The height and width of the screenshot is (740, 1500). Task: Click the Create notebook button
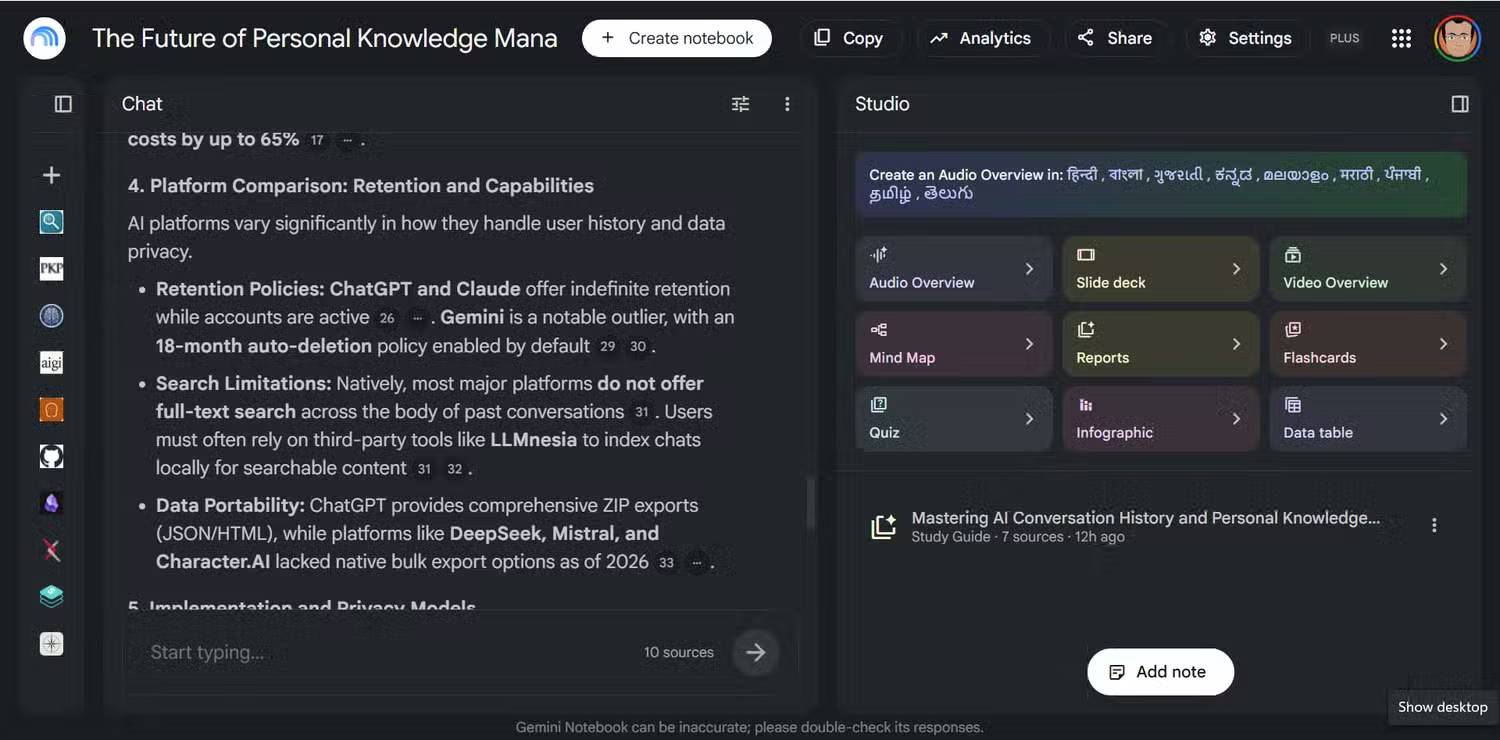(677, 38)
